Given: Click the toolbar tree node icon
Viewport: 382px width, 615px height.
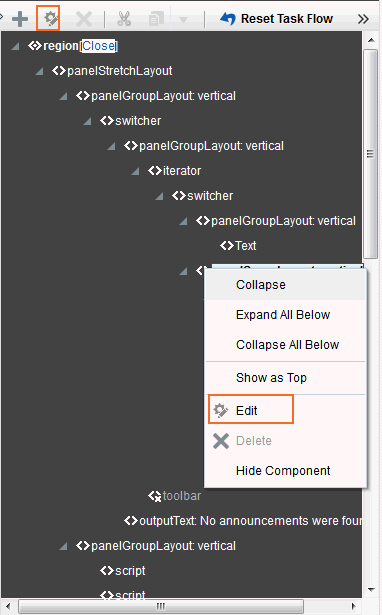Looking at the screenshot, I should point(155,496).
